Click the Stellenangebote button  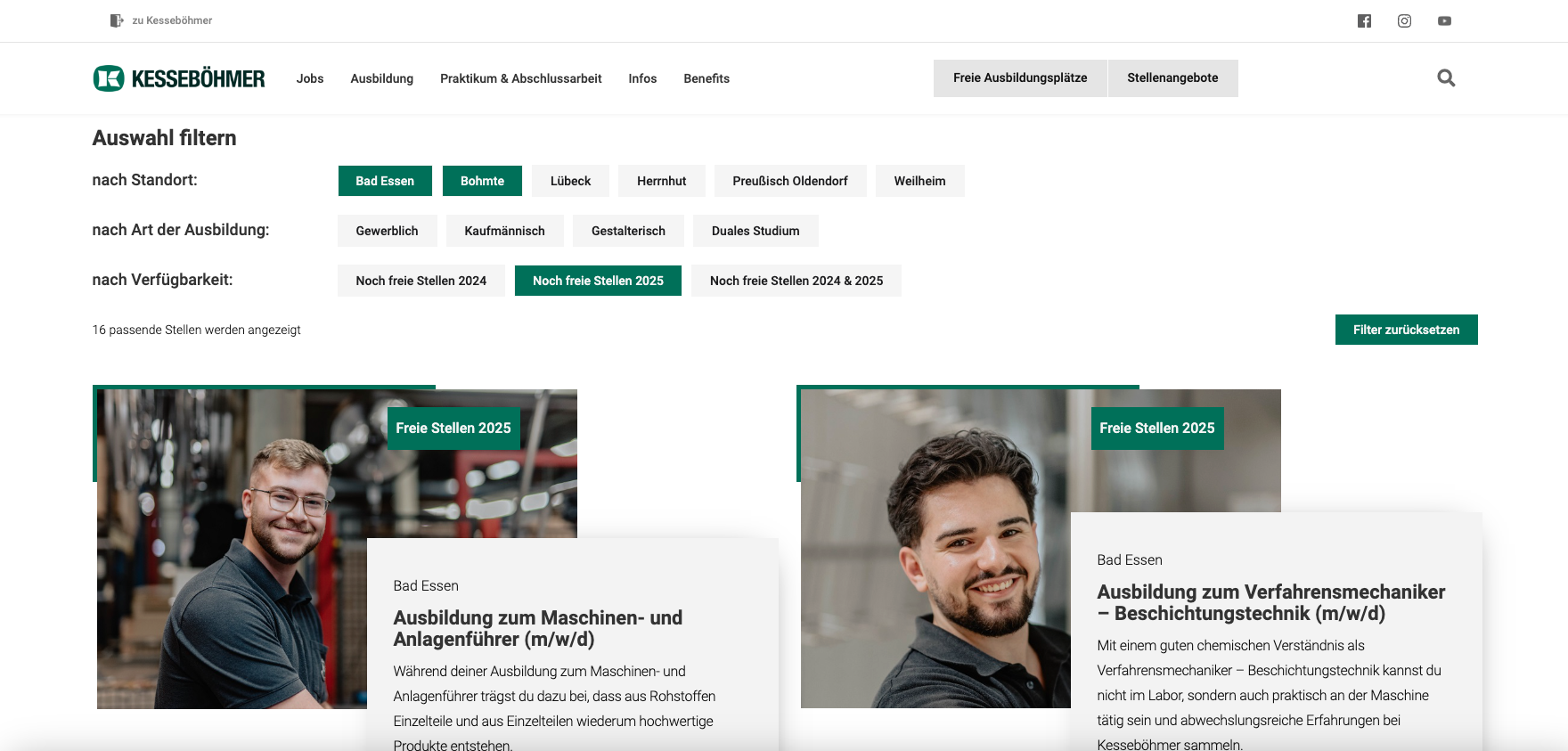tap(1172, 78)
